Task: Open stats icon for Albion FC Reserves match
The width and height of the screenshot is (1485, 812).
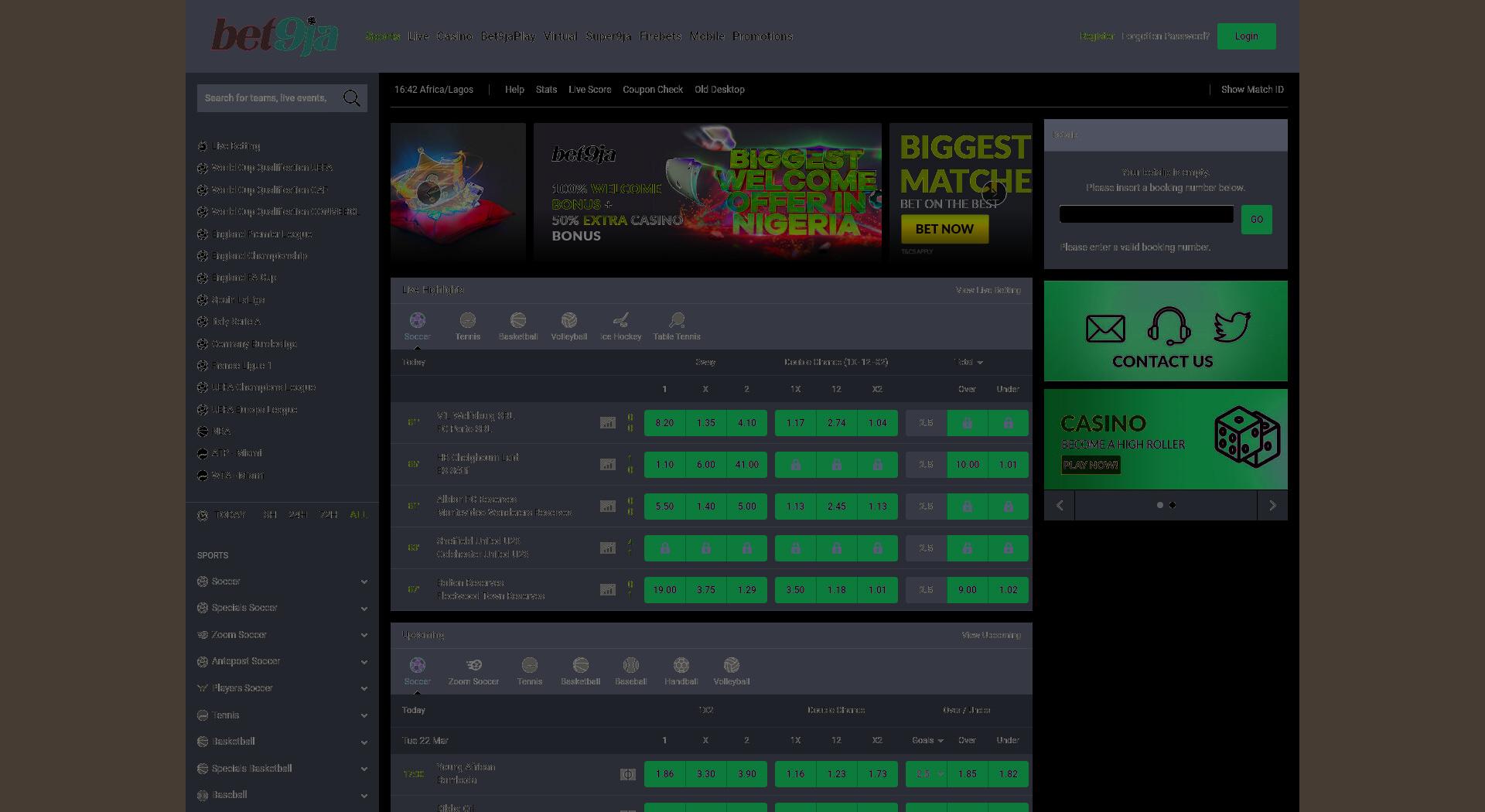Action: point(608,507)
